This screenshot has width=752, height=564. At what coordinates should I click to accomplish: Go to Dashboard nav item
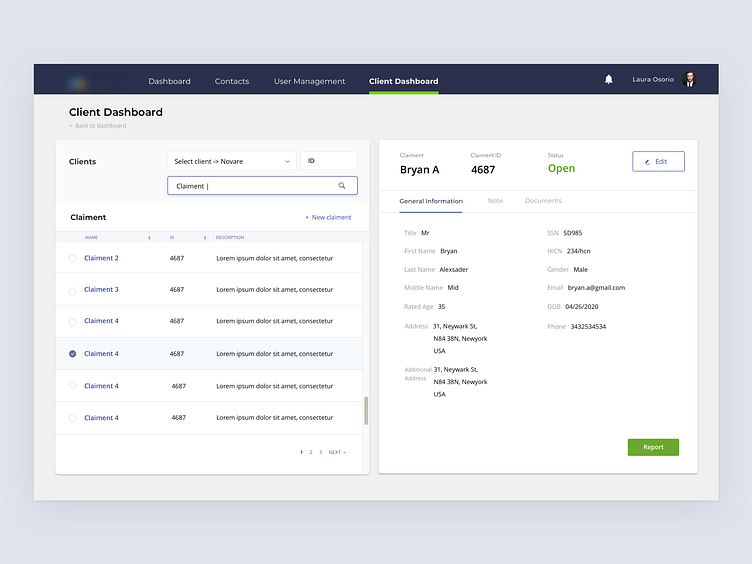[x=169, y=81]
